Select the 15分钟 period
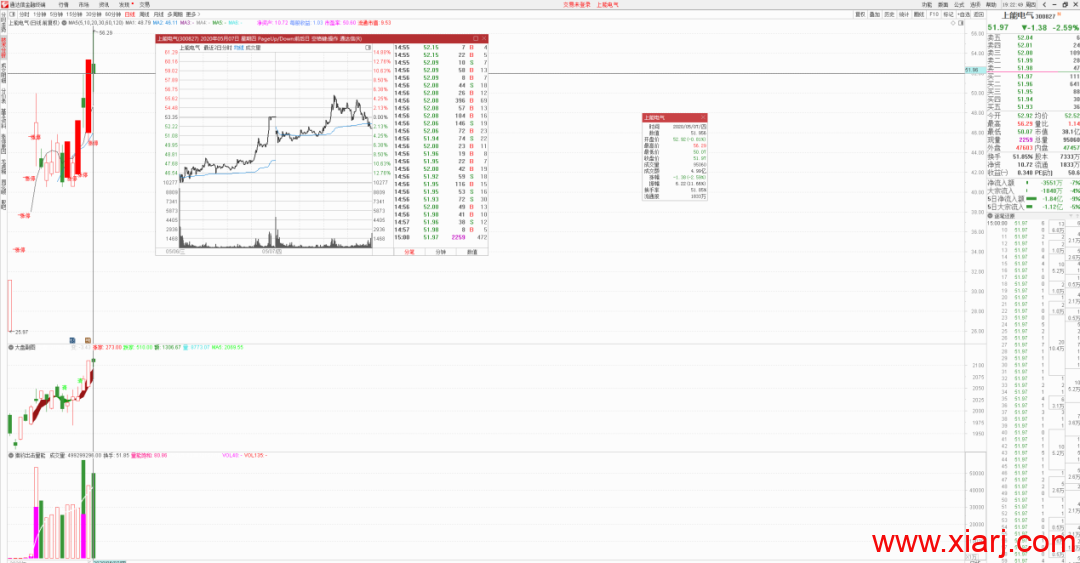Screen dimensions: 1080x563 (74, 14)
